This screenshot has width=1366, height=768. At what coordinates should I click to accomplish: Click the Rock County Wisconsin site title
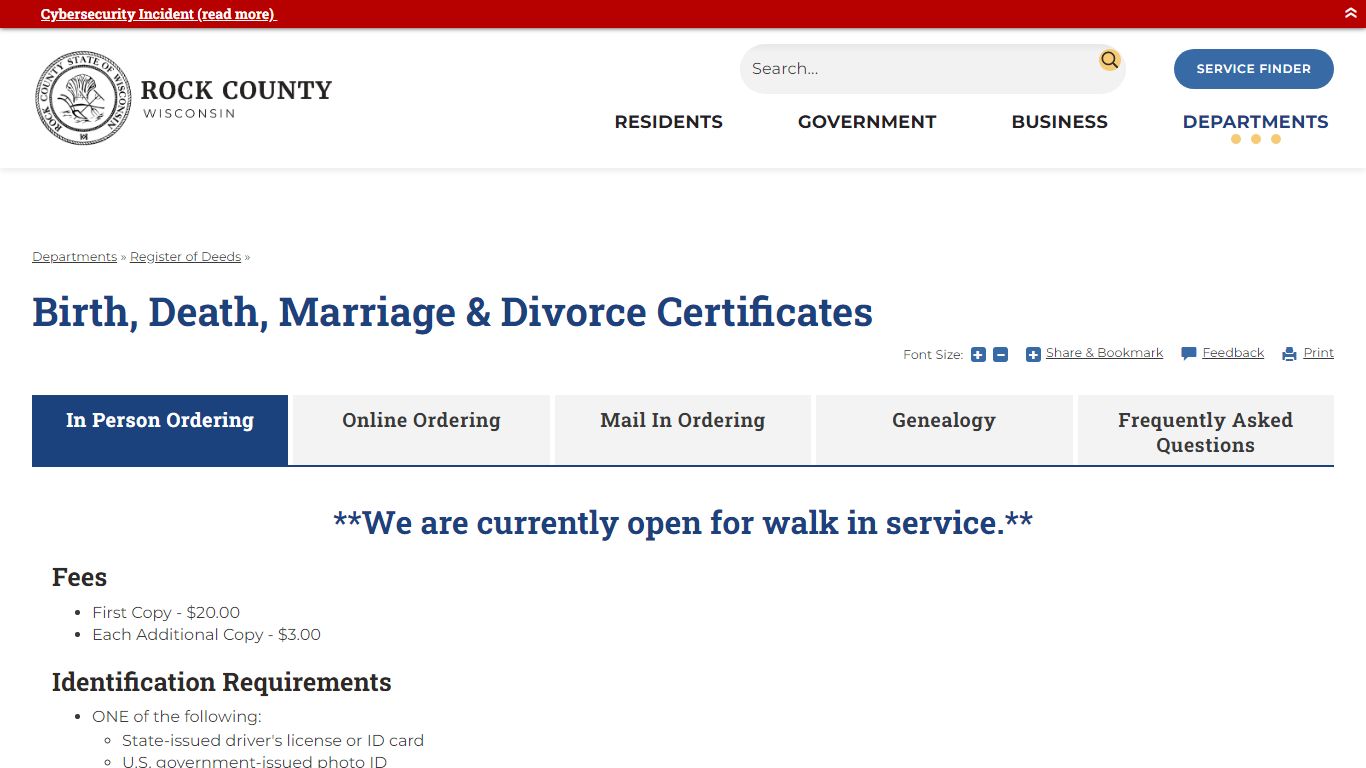tap(236, 98)
